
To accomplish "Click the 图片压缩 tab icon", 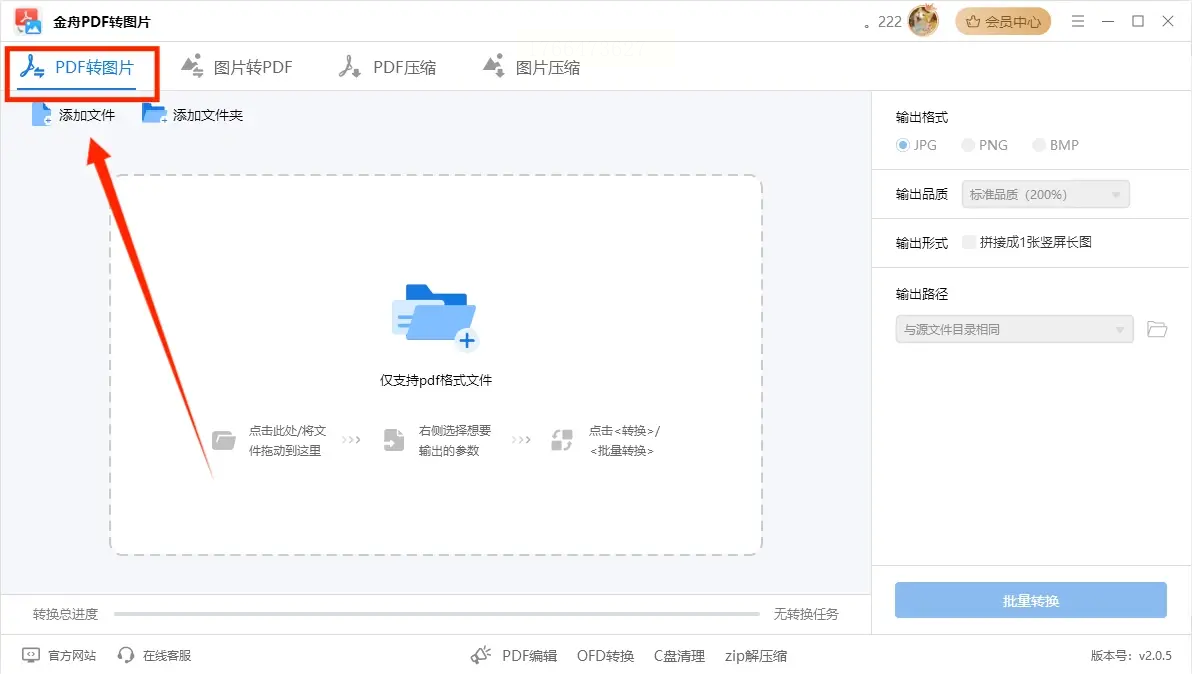I will pyautogui.click(x=494, y=65).
